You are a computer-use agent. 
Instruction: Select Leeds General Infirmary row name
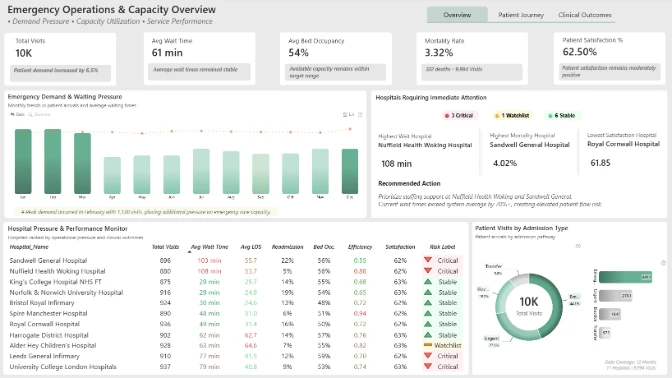pos(45,356)
